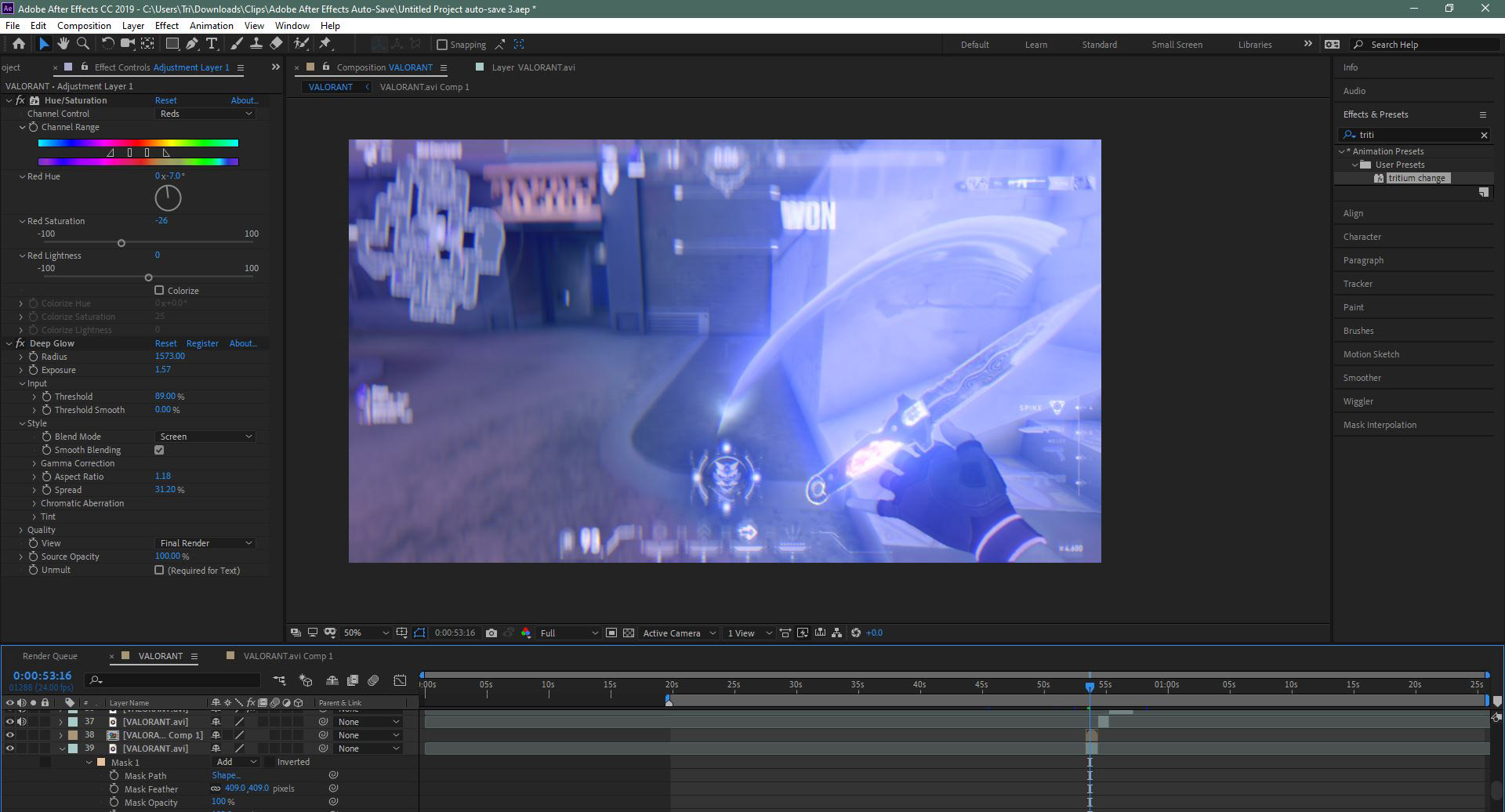Switch to VALORANT.avi Comp 1 timeline tab

point(288,656)
